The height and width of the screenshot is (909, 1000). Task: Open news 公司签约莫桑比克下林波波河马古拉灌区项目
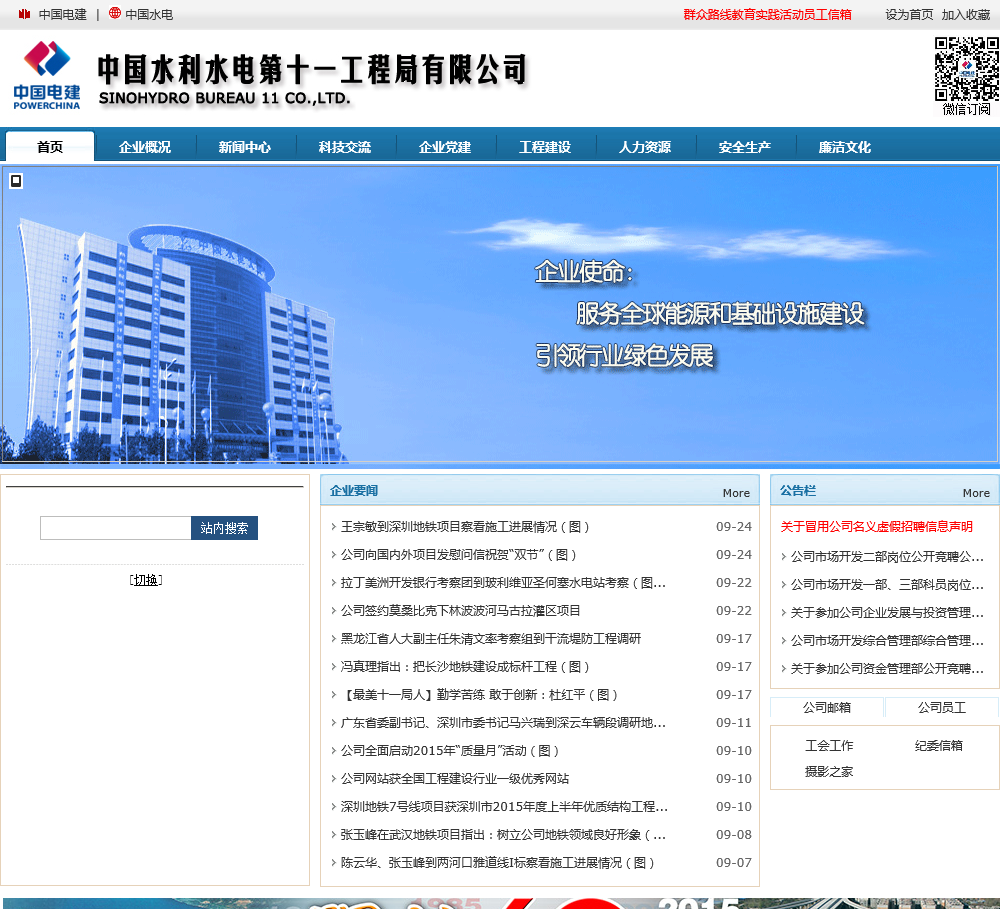(x=460, y=611)
